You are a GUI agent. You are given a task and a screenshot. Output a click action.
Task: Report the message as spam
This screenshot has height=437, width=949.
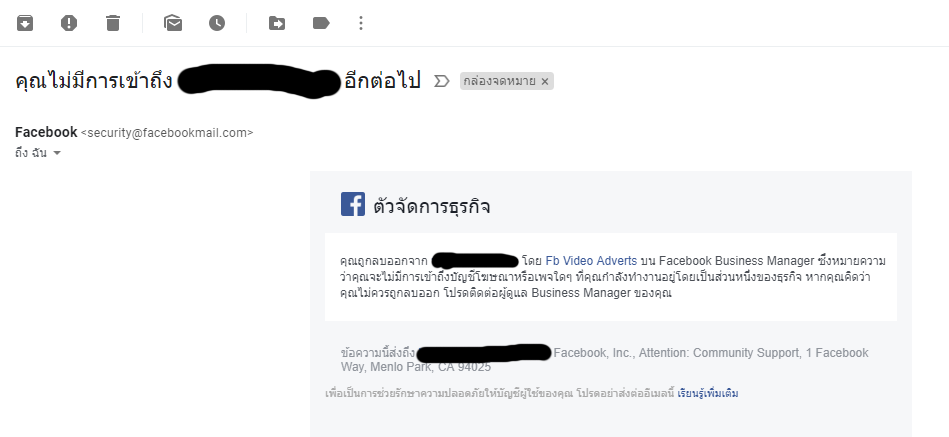pyautogui.click(x=69, y=23)
